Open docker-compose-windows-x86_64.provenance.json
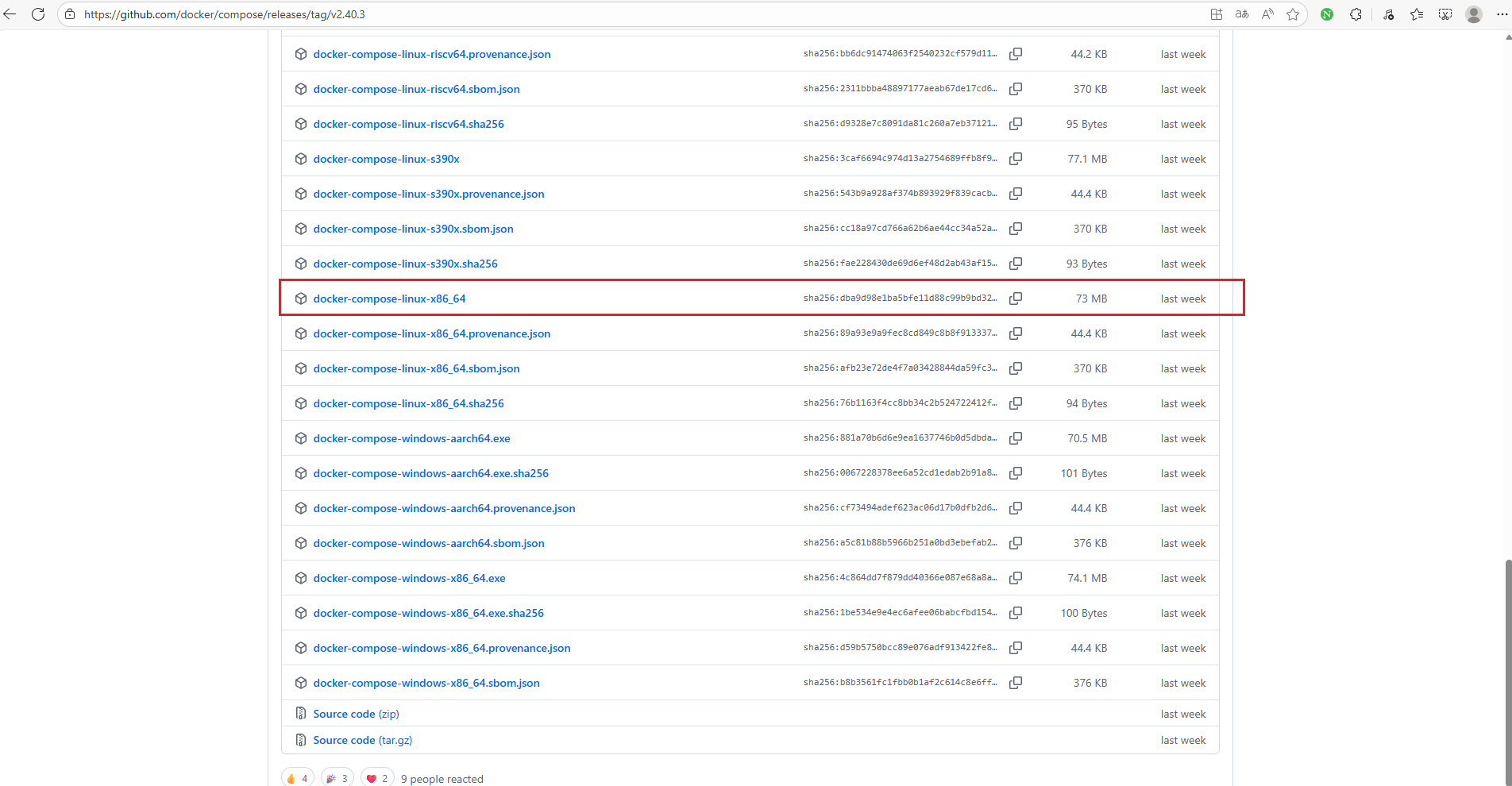The width and height of the screenshot is (1512, 786). click(442, 648)
